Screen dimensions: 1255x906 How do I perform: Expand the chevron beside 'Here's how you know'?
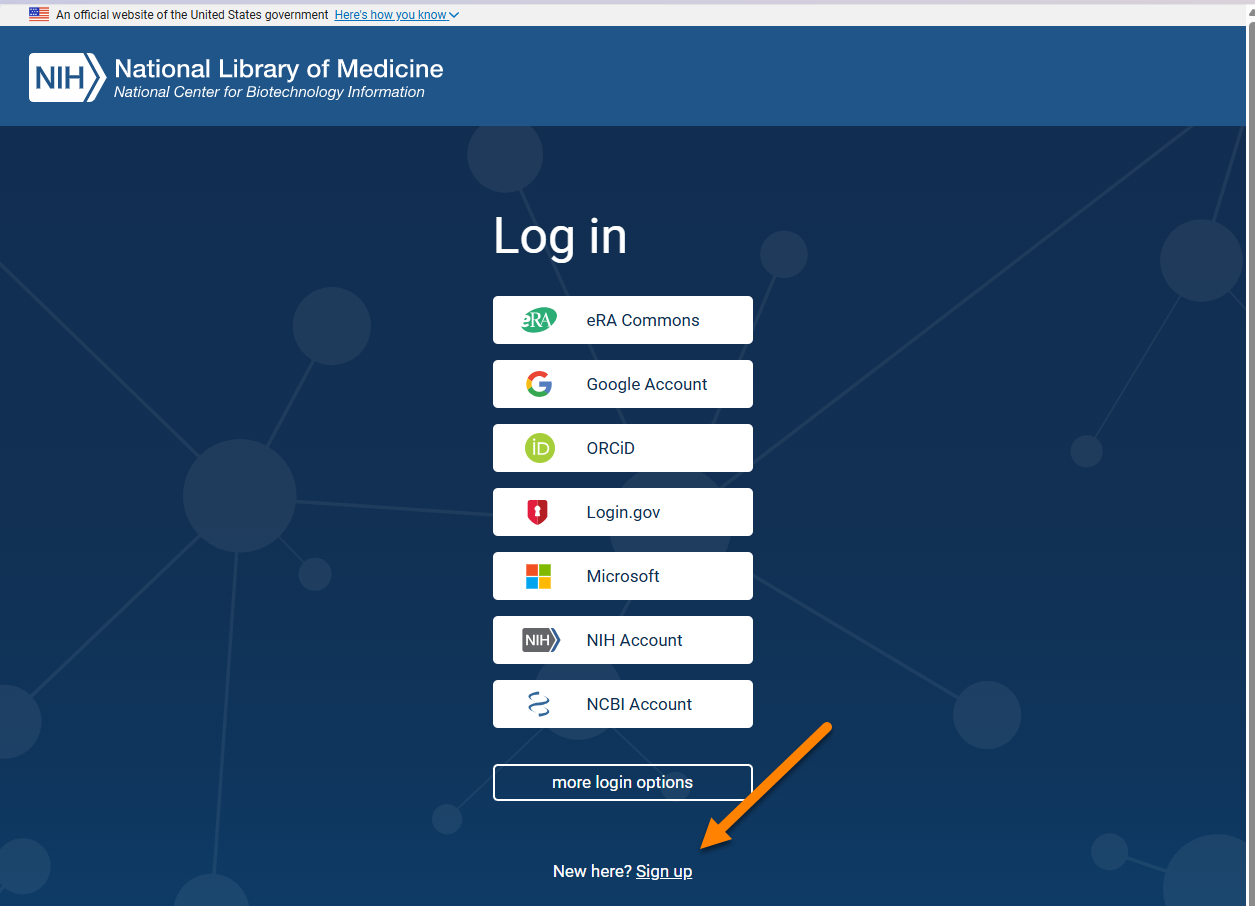[454, 15]
